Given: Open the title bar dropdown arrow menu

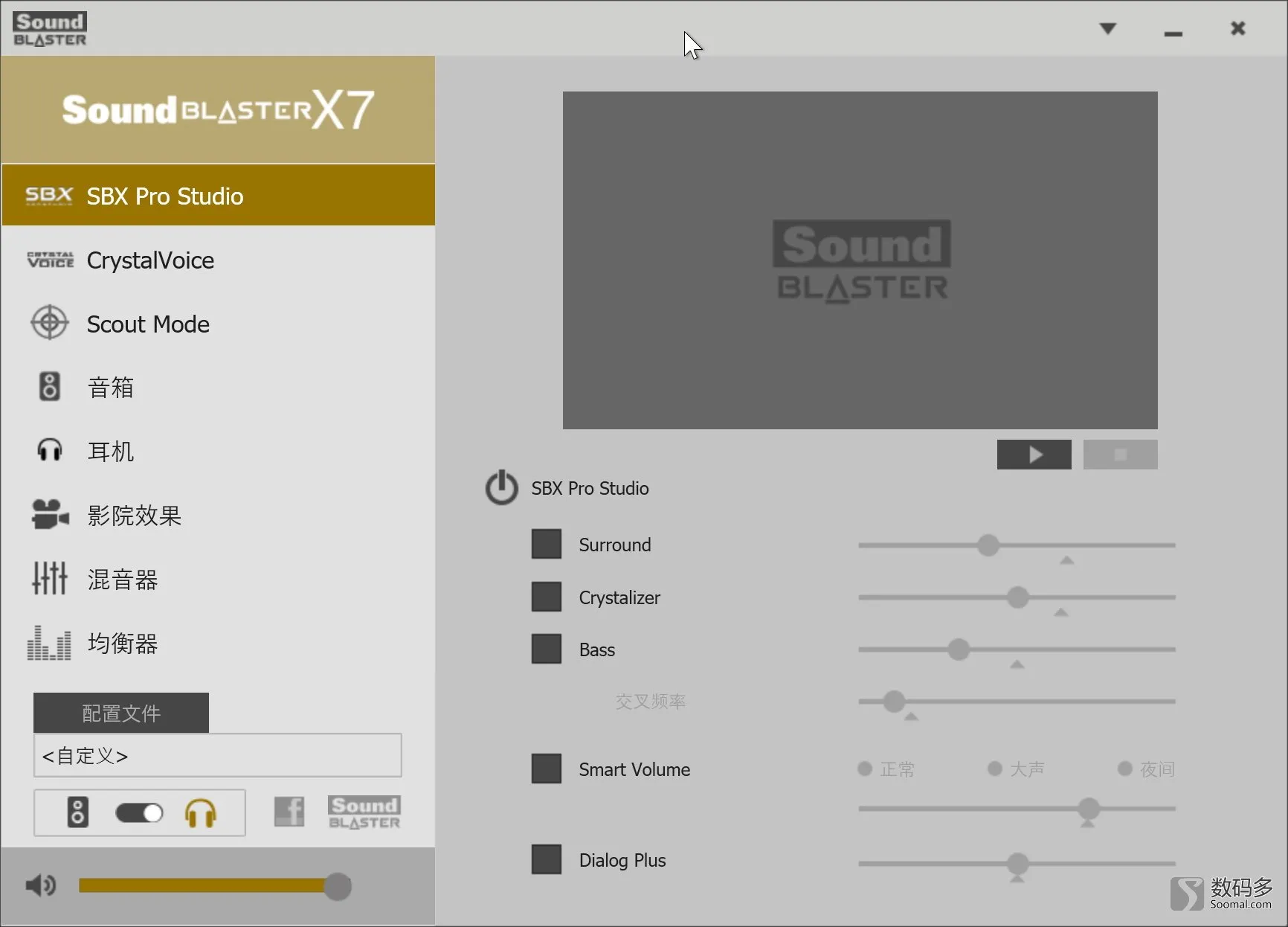Looking at the screenshot, I should [x=1108, y=28].
